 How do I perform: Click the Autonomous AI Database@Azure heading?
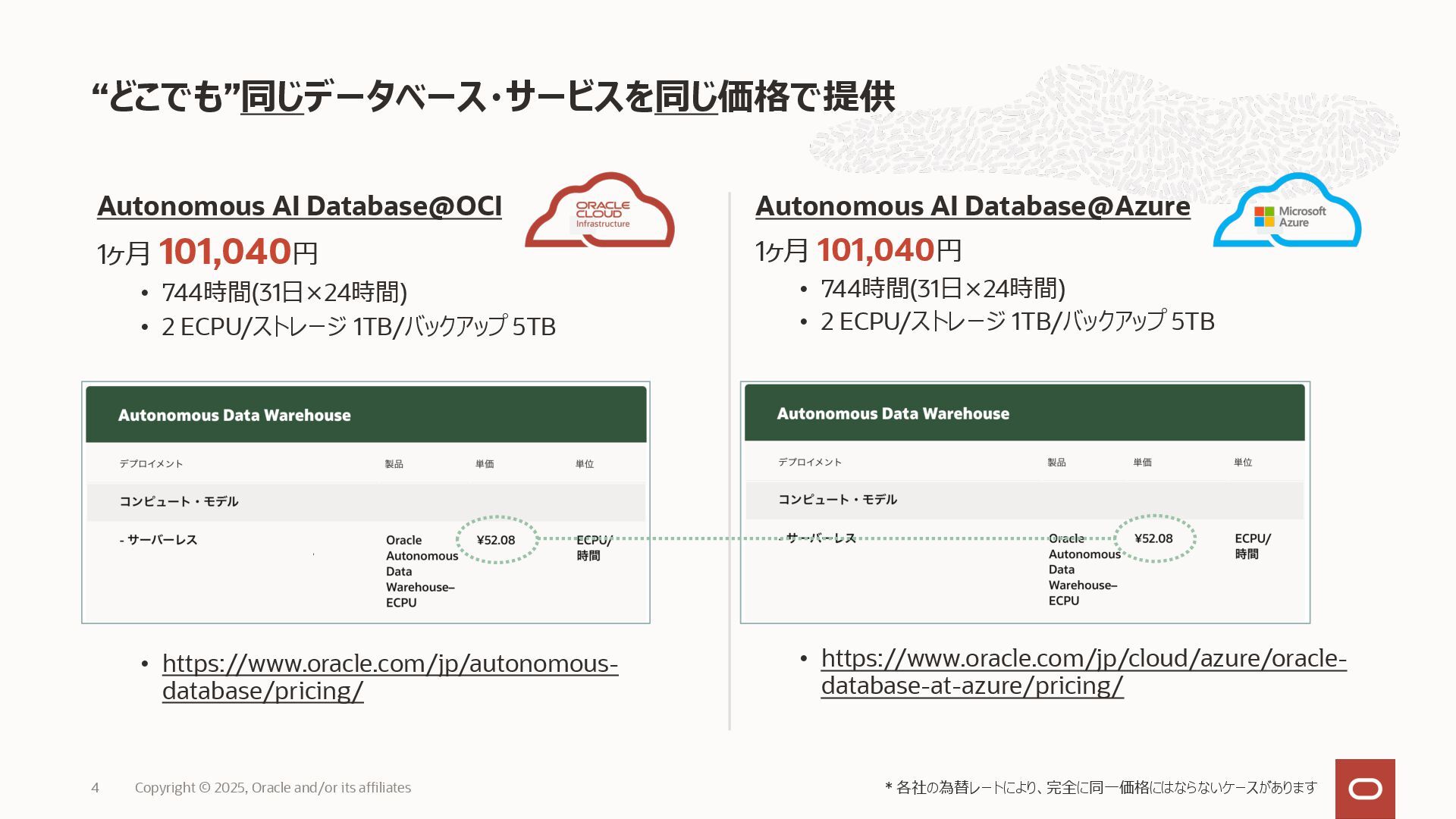point(972,206)
